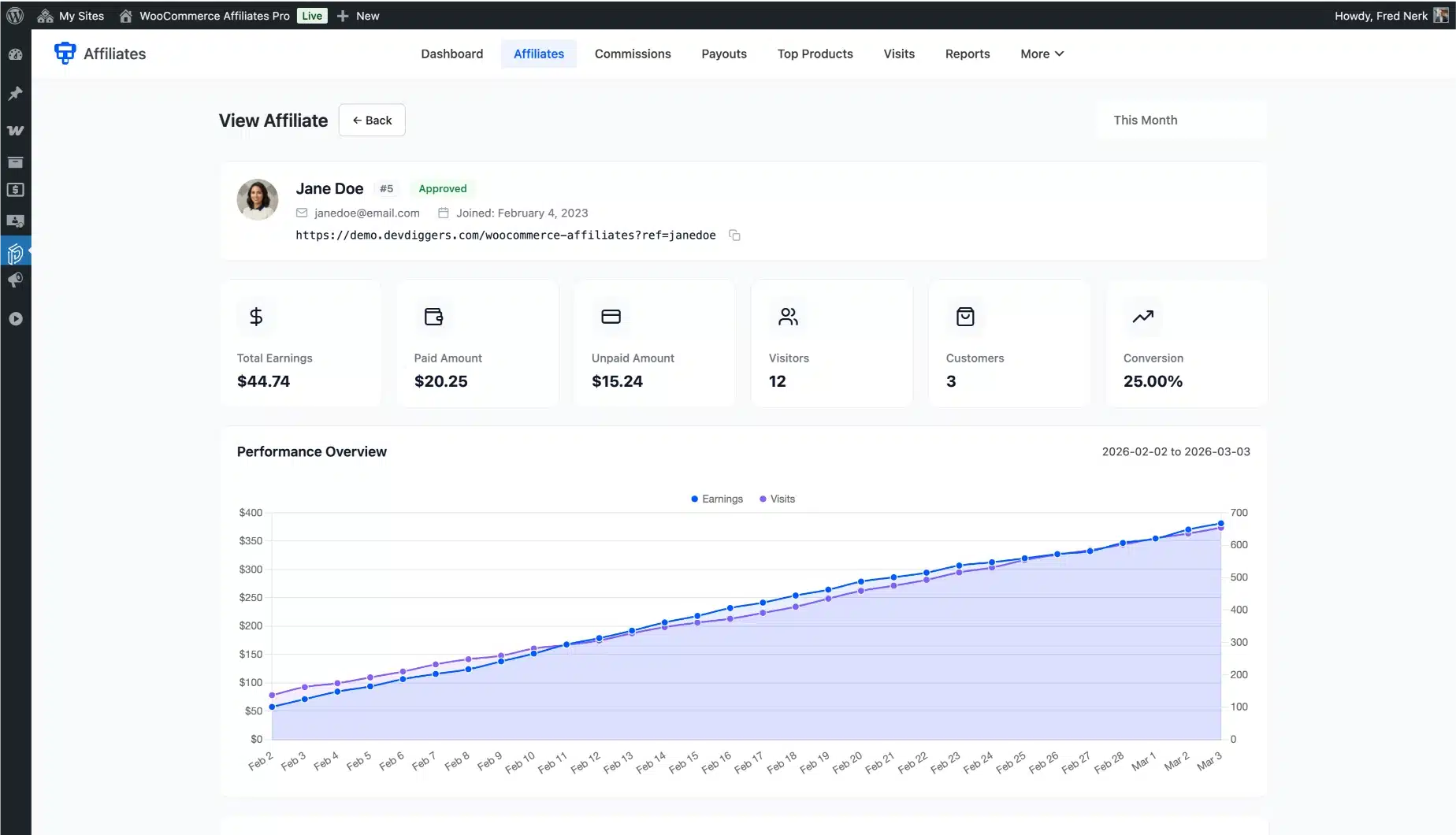
Task: Open the WordPress logo menu
Action: tap(15, 16)
